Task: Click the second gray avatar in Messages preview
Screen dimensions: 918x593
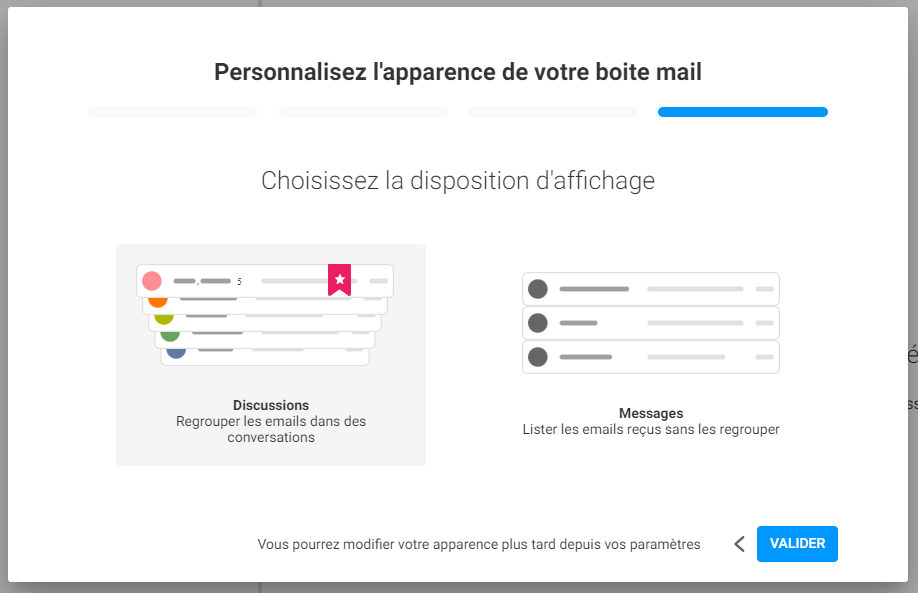Action: pos(537,323)
